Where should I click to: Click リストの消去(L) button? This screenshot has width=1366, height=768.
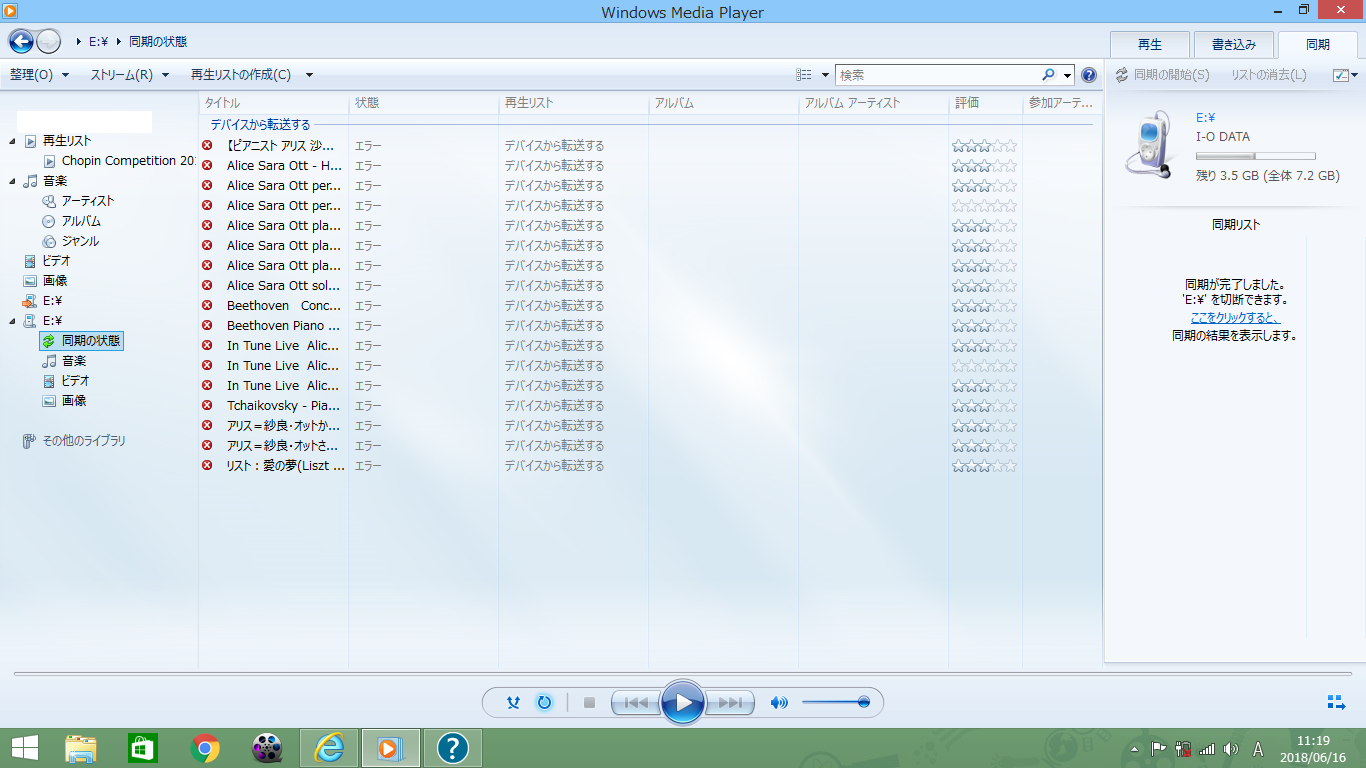pyautogui.click(x=1268, y=75)
